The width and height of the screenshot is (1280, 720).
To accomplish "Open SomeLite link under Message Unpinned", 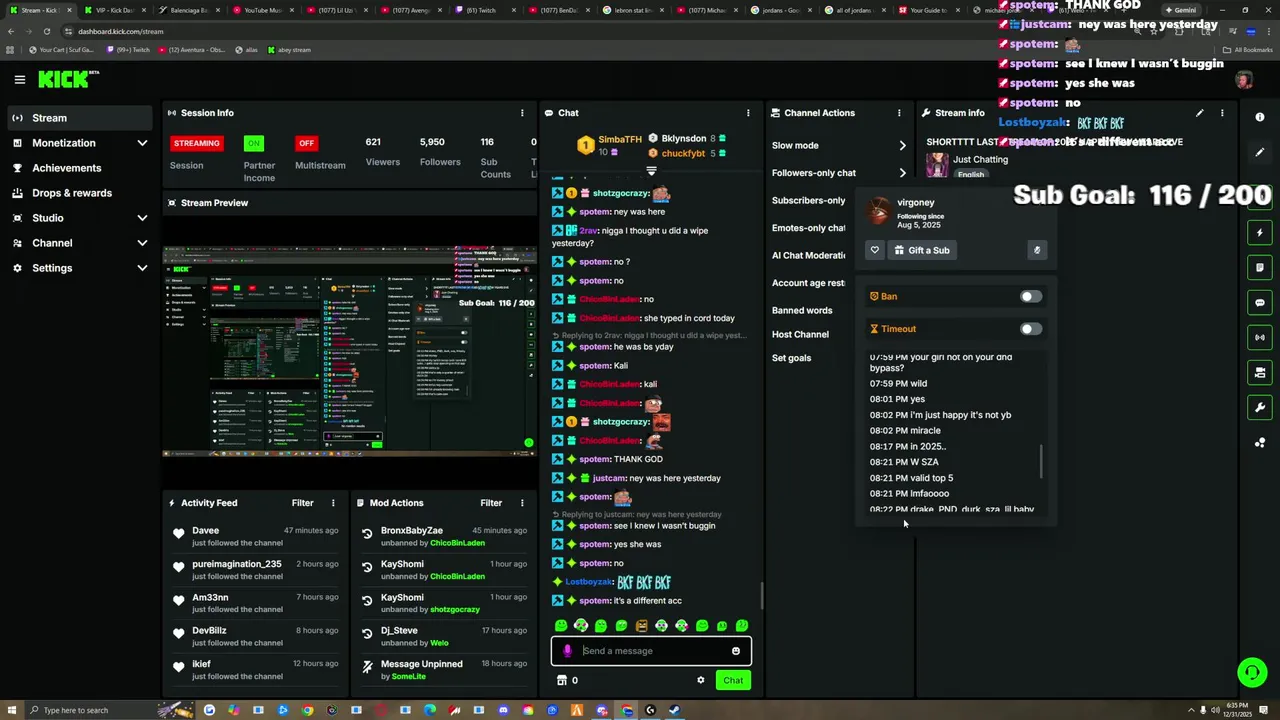I will [409, 677].
